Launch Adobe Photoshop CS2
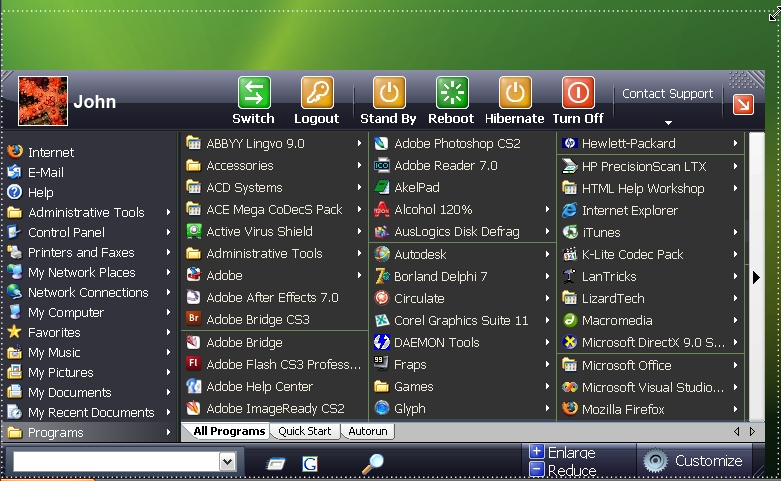The width and height of the screenshot is (781, 481). [456, 143]
